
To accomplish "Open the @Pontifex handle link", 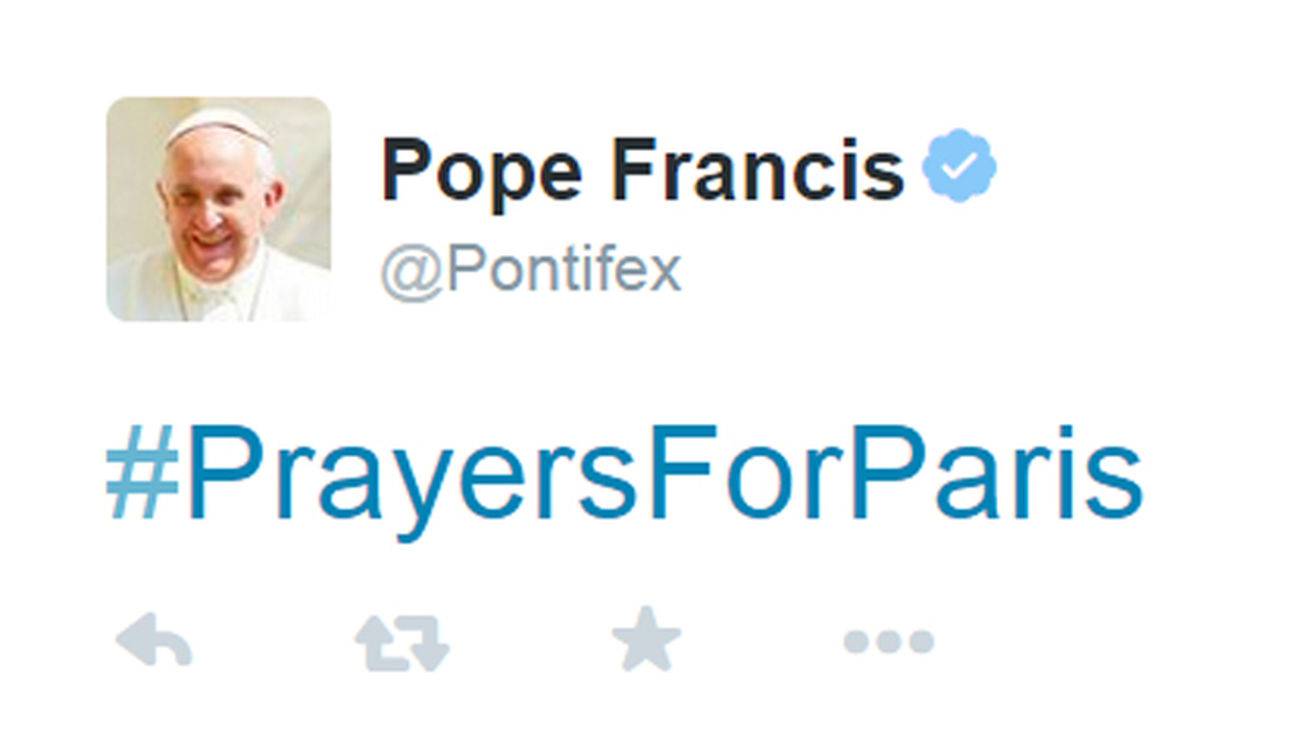I will (531, 269).
